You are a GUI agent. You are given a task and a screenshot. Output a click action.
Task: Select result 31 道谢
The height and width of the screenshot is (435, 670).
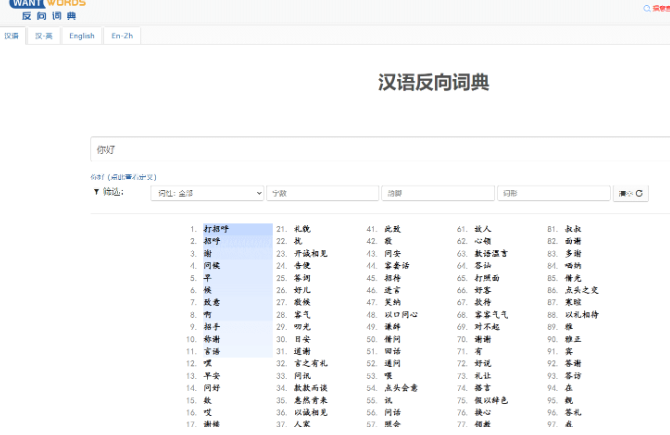pos(303,351)
